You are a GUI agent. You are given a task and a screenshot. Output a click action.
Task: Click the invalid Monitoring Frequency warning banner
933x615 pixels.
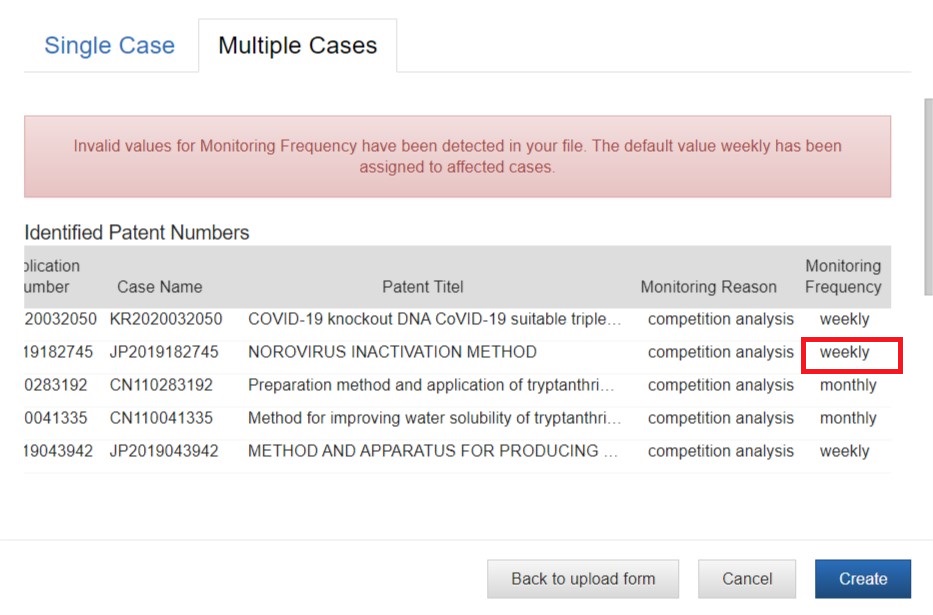pos(458,156)
